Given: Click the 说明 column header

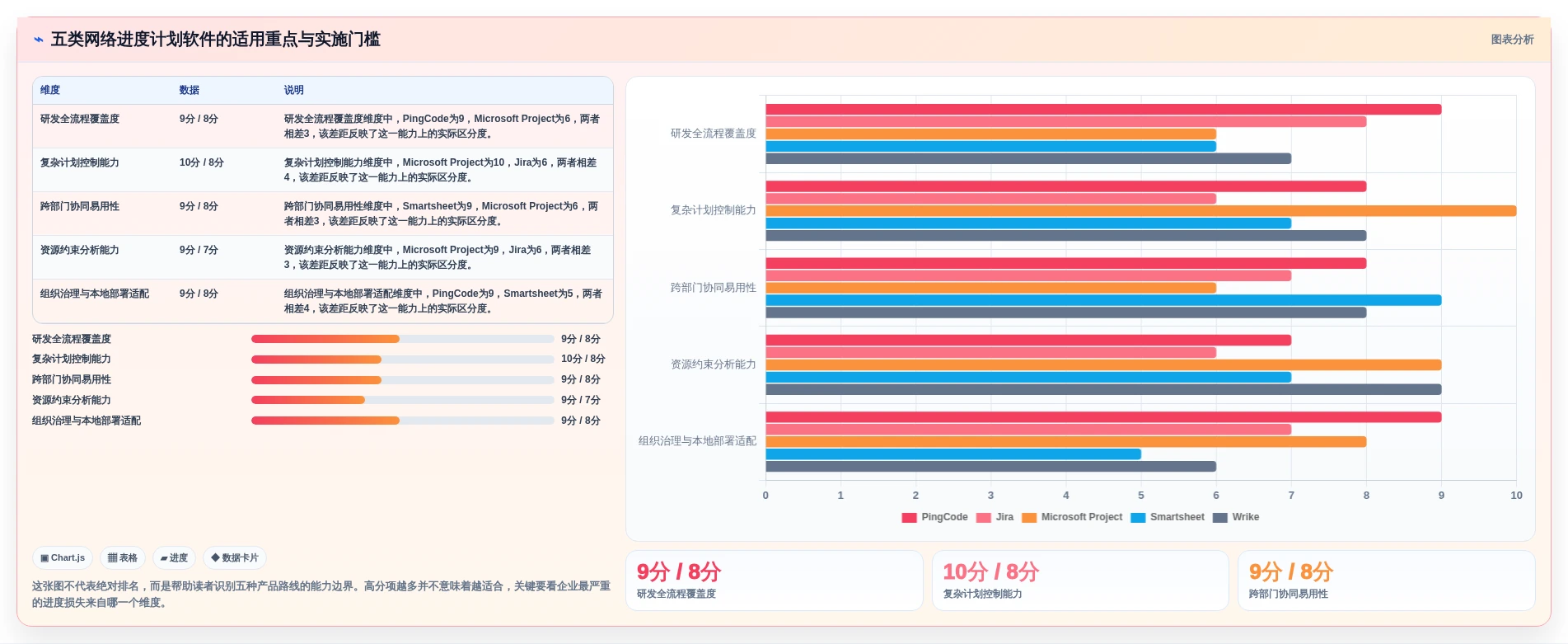Looking at the screenshot, I should [x=294, y=90].
